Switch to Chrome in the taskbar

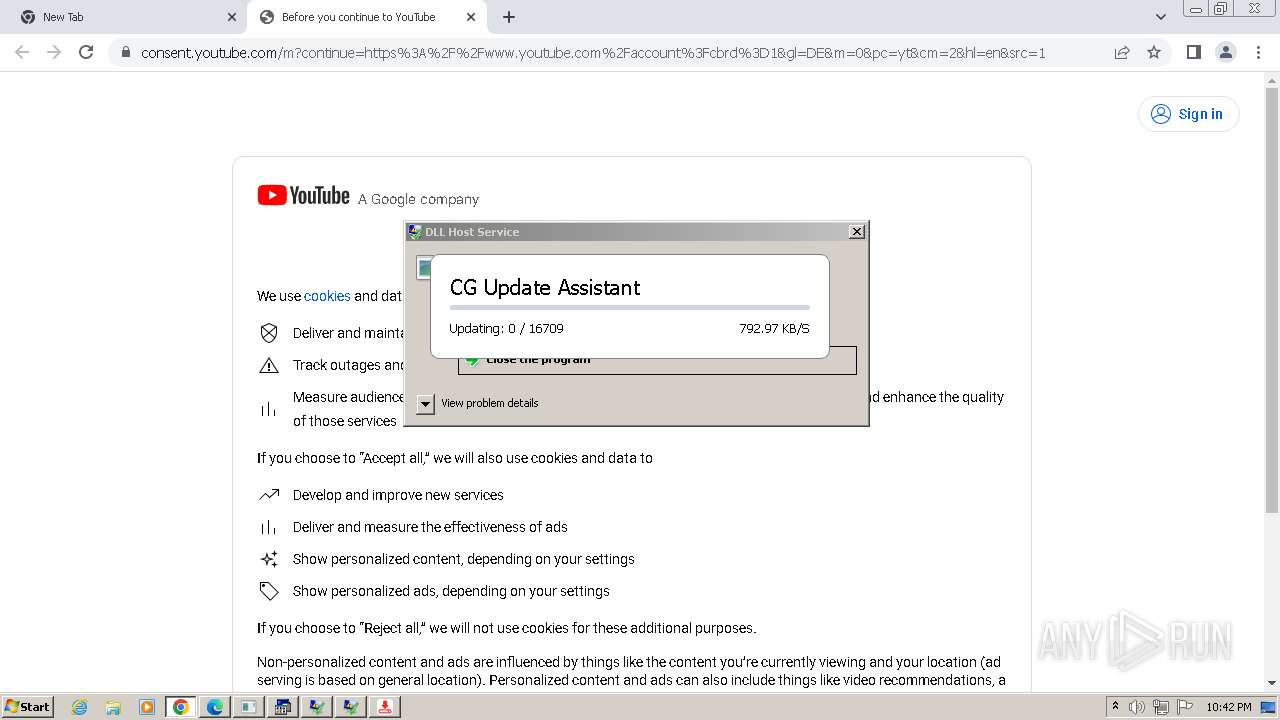(181, 707)
